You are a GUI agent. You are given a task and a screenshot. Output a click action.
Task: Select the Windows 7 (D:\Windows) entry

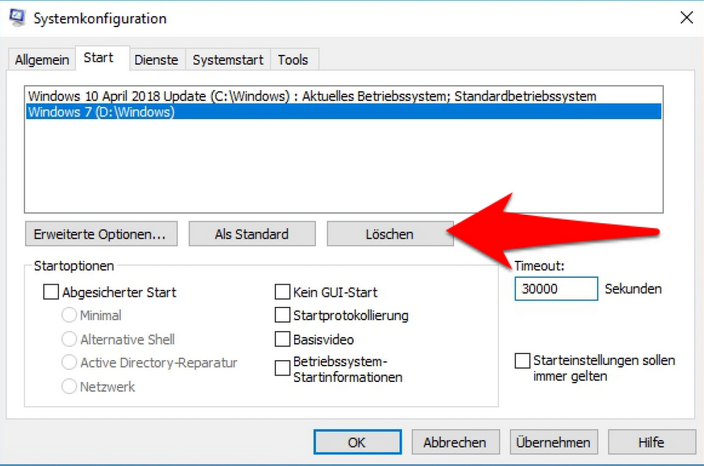(343, 112)
